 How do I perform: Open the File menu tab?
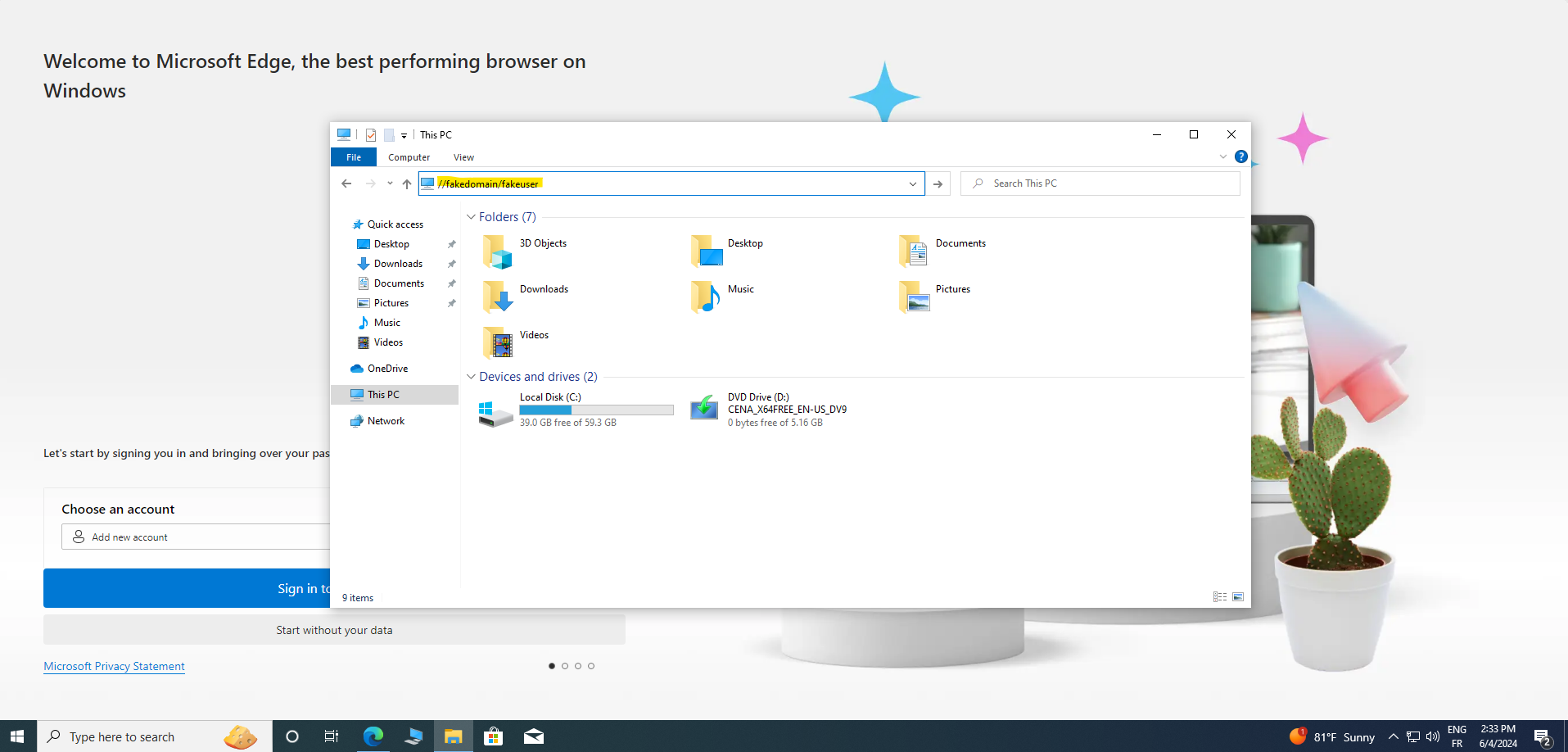tap(354, 157)
